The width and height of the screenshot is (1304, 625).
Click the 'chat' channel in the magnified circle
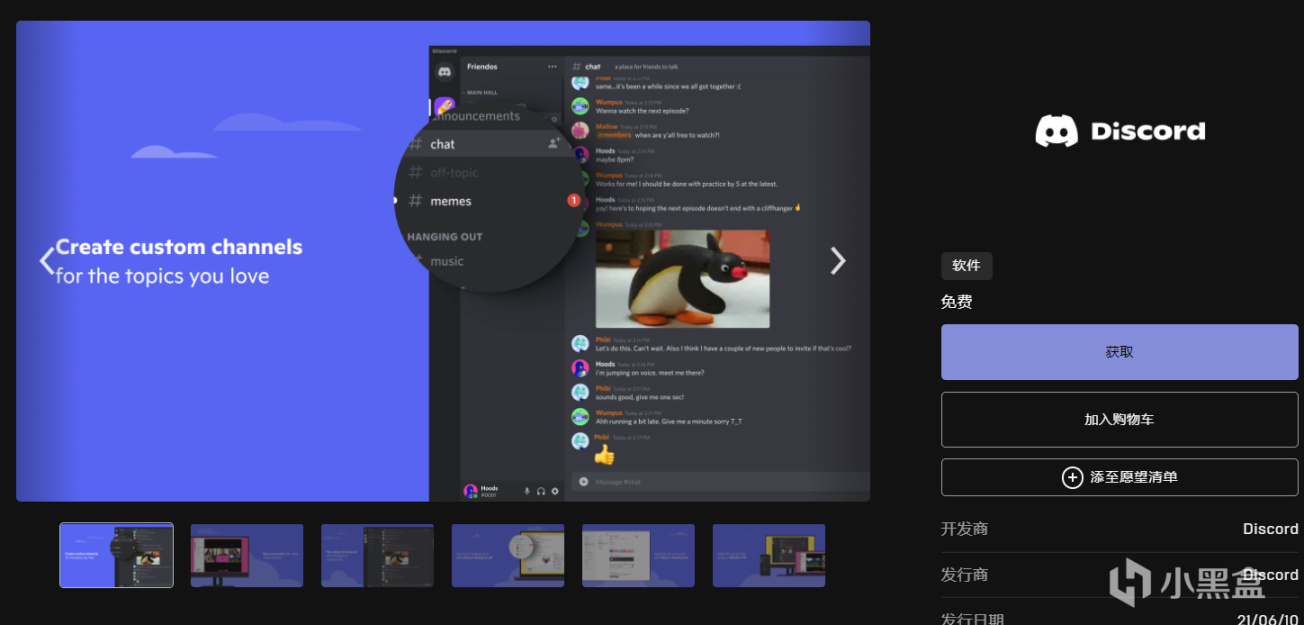click(442, 144)
